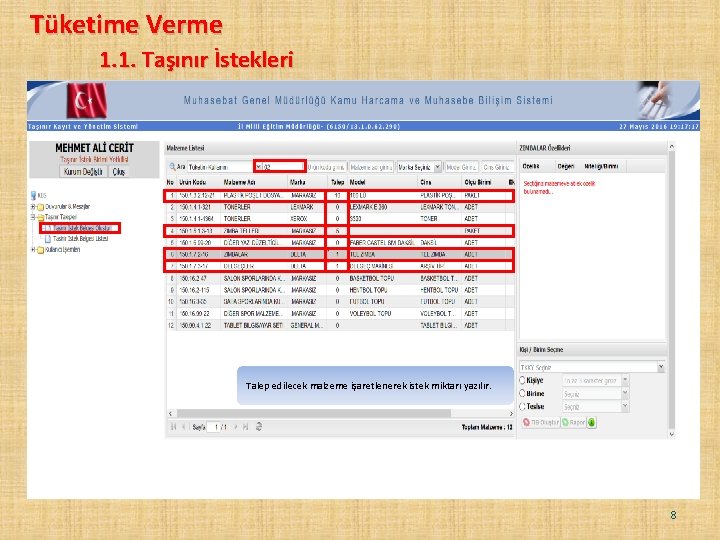Click the KBS root node icon

point(34,196)
